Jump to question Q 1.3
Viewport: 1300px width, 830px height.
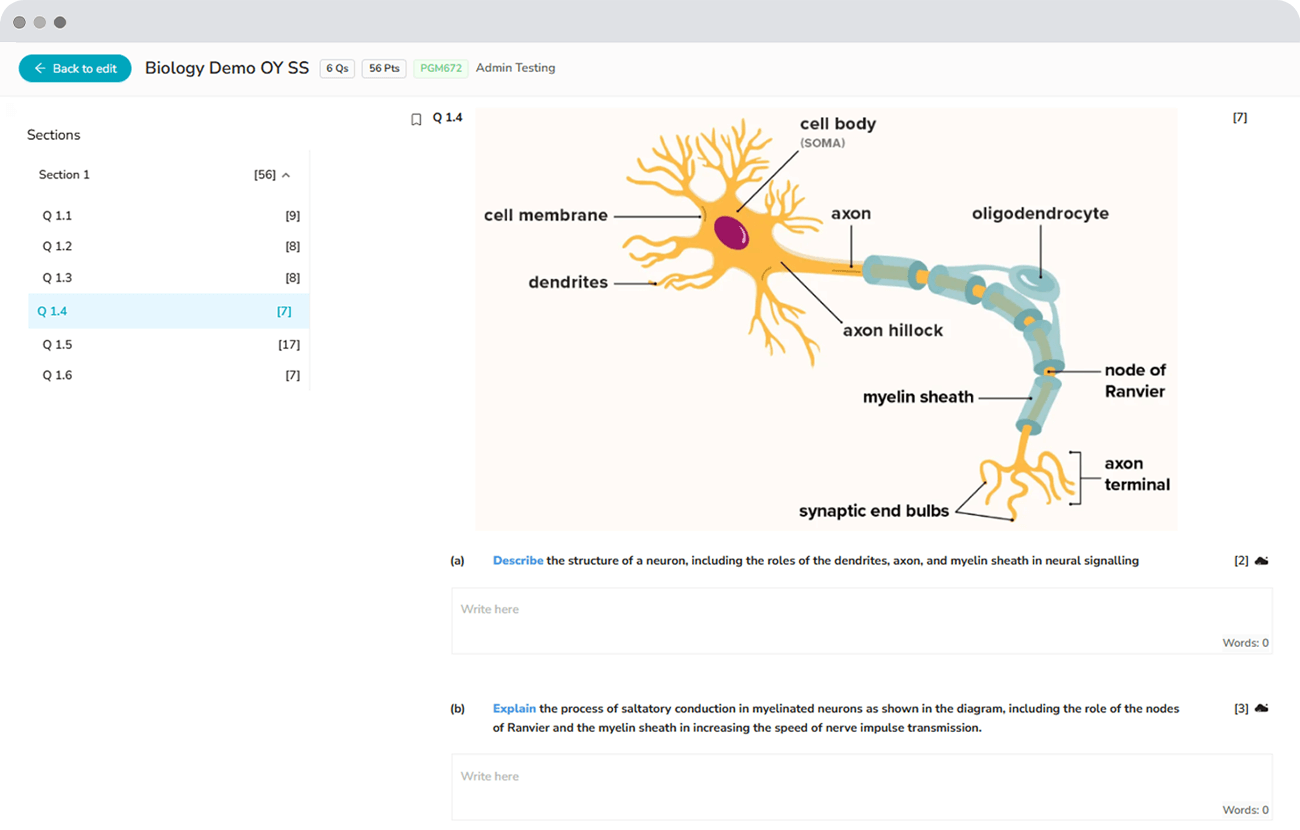point(57,278)
